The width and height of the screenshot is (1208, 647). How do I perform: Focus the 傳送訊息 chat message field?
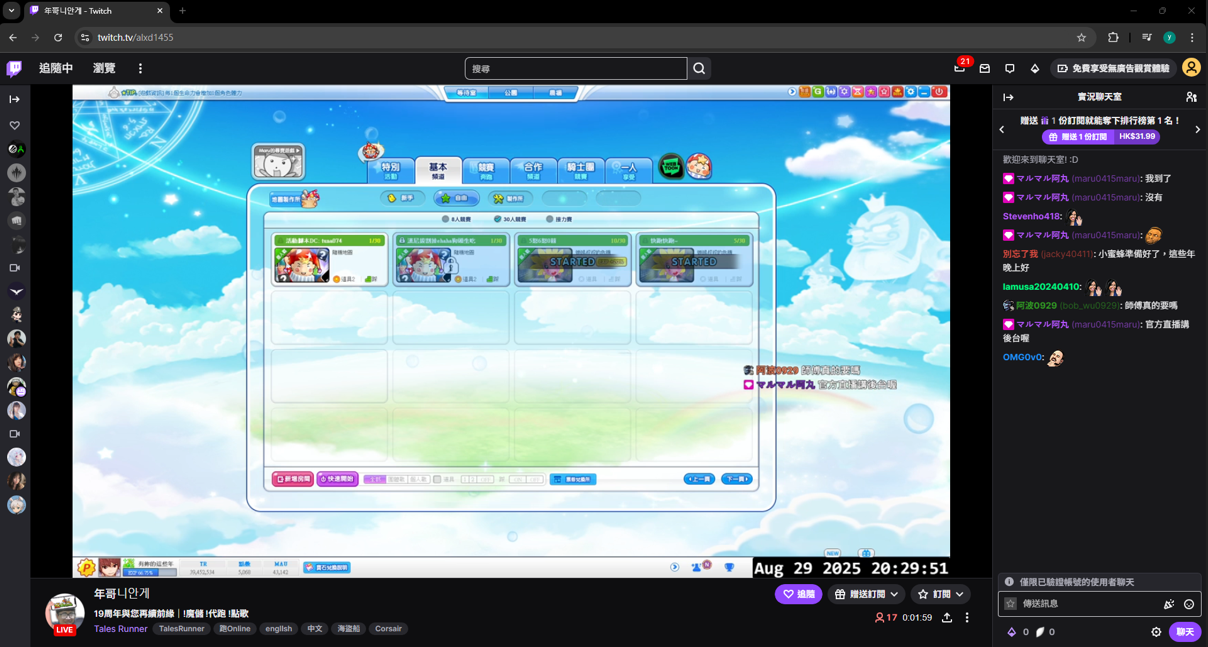pos(1085,604)
